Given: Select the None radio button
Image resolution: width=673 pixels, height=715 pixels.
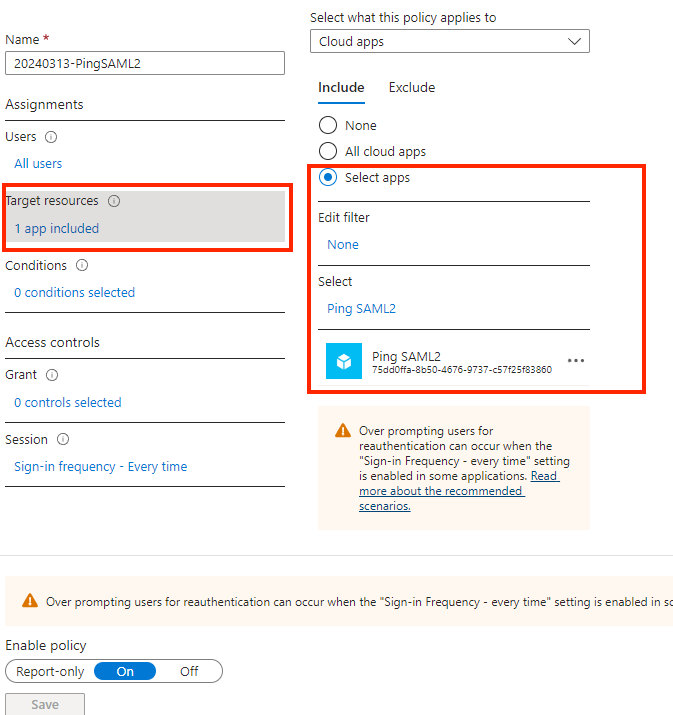Looking at the screenshot, I should [x=327, y=126].
